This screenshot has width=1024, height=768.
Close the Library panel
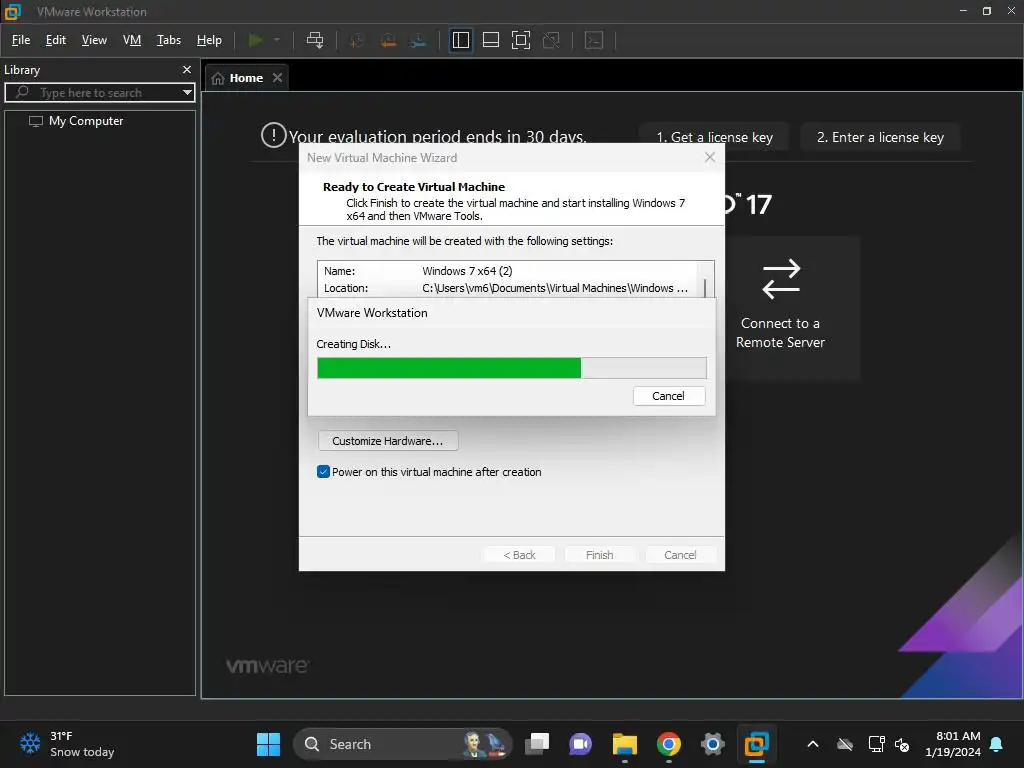click(187, 69)
